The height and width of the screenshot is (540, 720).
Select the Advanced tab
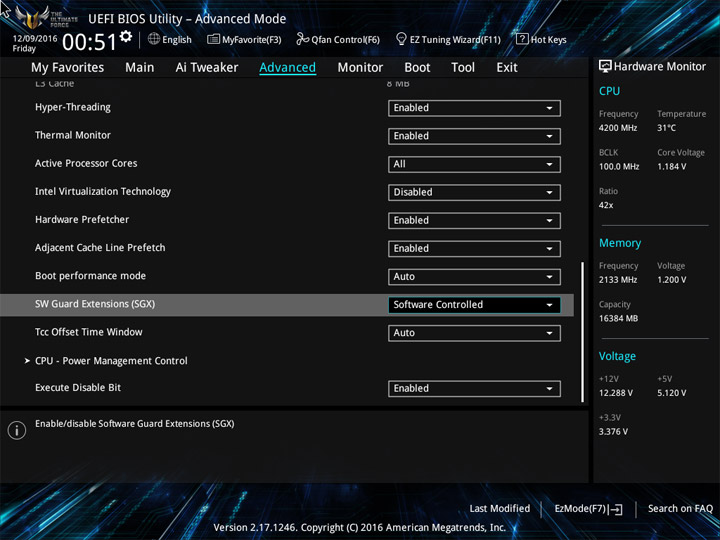[287, 68]
